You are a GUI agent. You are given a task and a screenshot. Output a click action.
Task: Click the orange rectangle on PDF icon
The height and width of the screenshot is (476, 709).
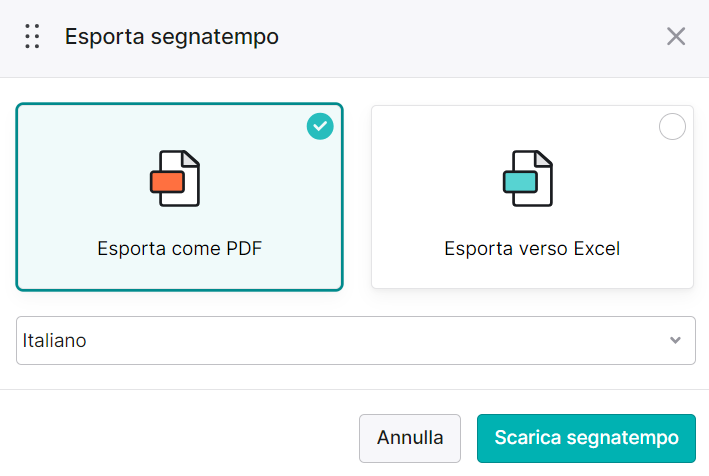click(167, 182)
